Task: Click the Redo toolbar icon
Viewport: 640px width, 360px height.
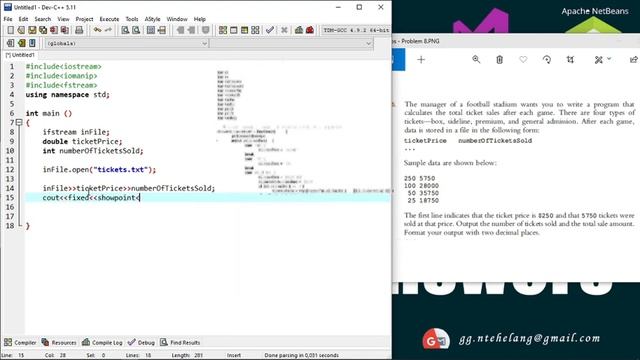Action: tap(108, 30)
